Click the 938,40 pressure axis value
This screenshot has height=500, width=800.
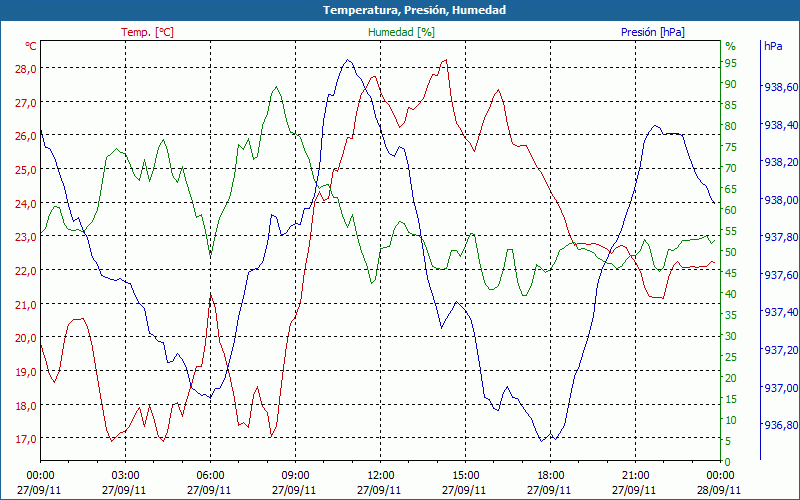(x=781, y=125)
